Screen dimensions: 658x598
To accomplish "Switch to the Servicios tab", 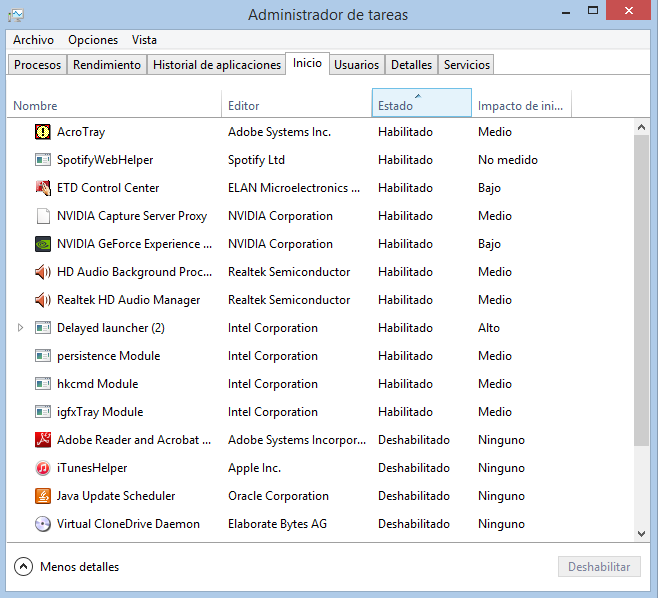I will (x=467, y=65).
